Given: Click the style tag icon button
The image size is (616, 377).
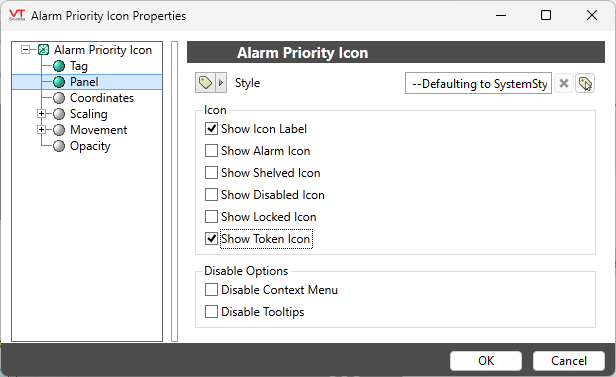Looking at the screenshot, I should pyautogui.click(x=205, y=83).
